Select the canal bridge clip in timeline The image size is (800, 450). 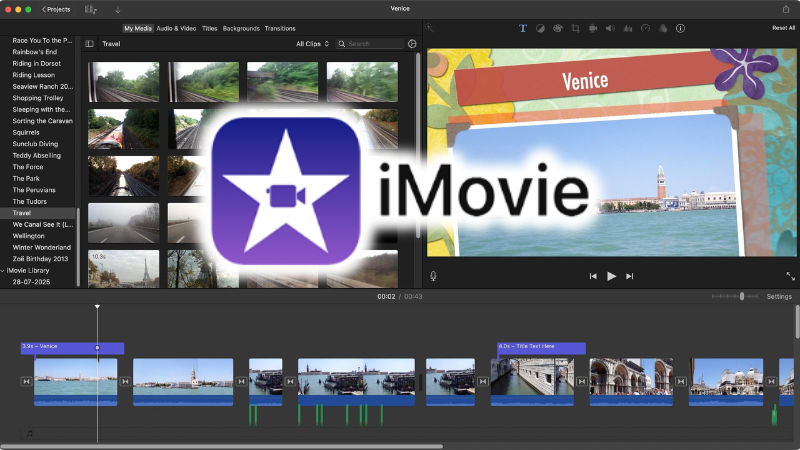coord(532,382)
